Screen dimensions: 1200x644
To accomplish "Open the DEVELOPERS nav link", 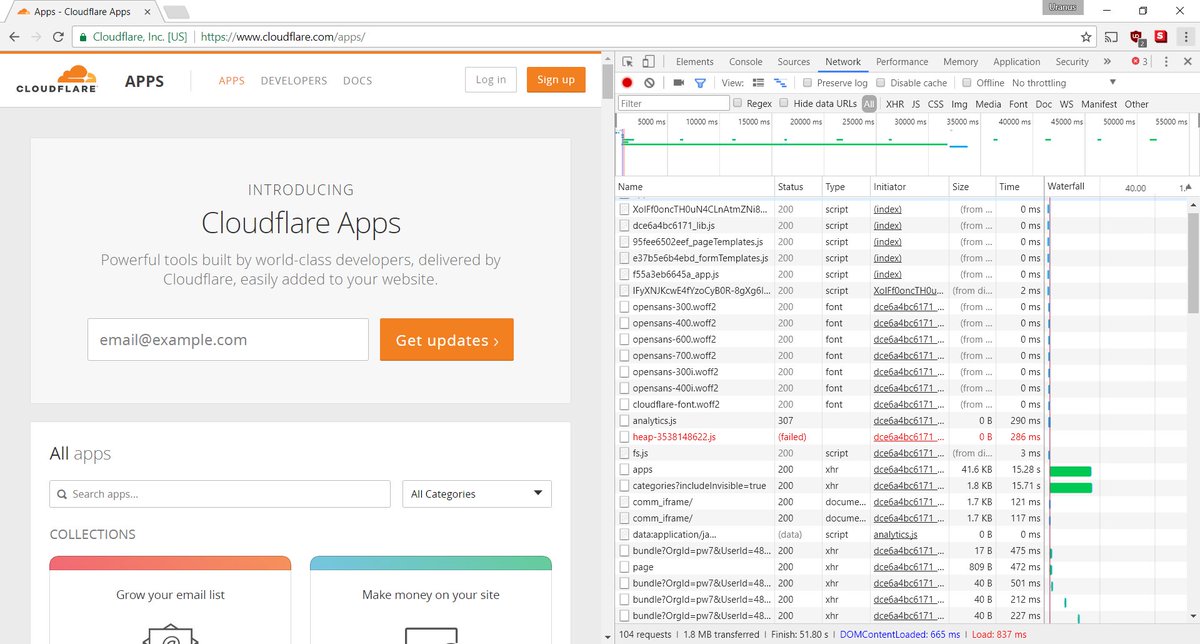I will (294, 80).
